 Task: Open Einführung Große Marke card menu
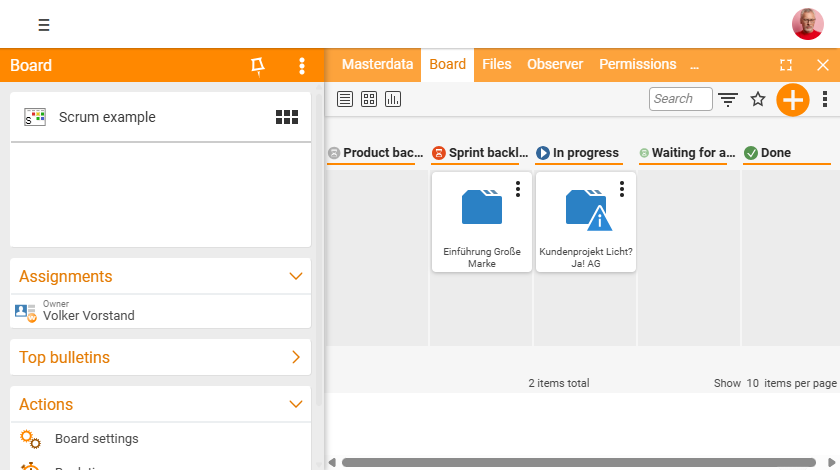(518, 189)
